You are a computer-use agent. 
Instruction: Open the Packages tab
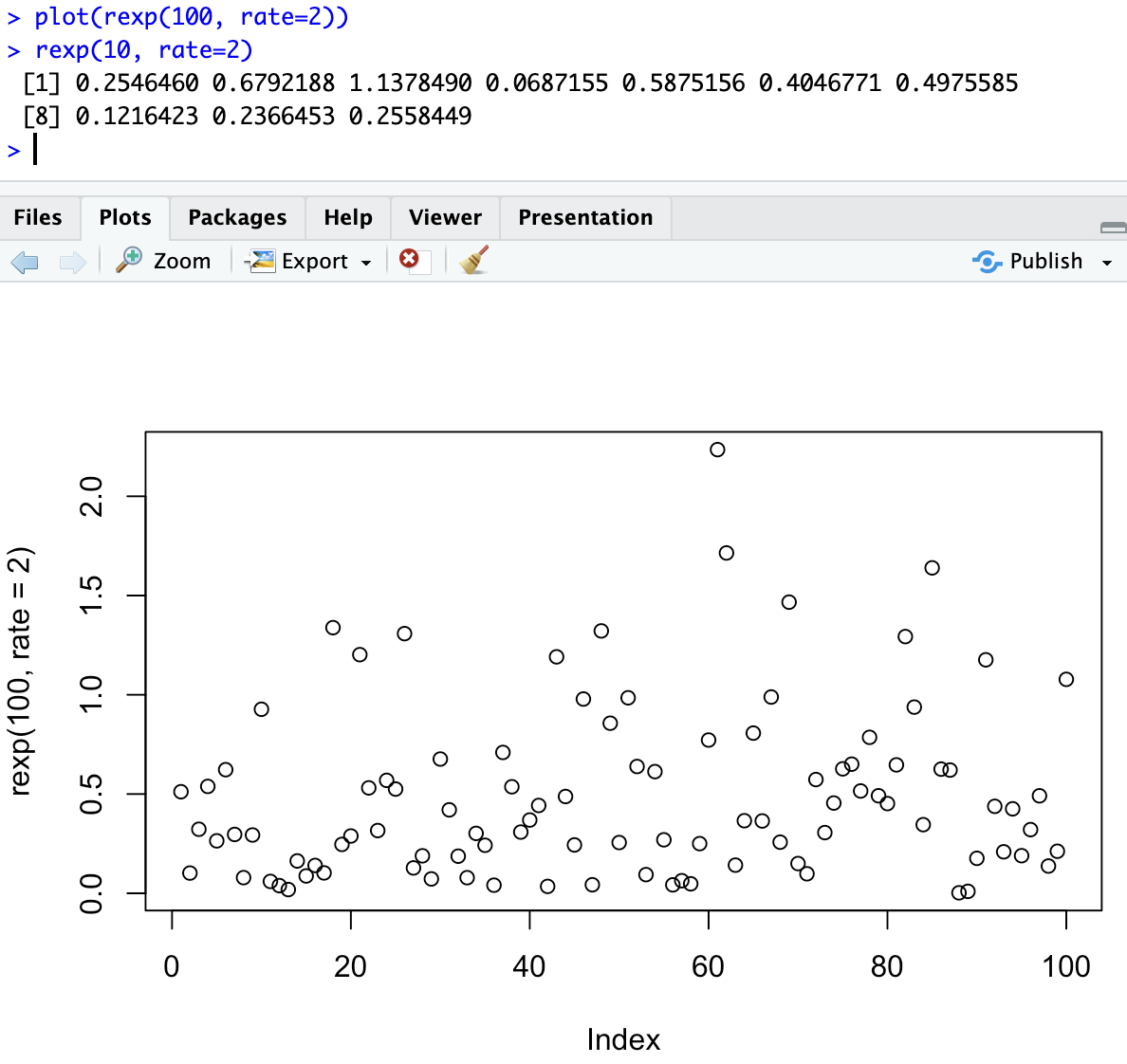point(237,218)
